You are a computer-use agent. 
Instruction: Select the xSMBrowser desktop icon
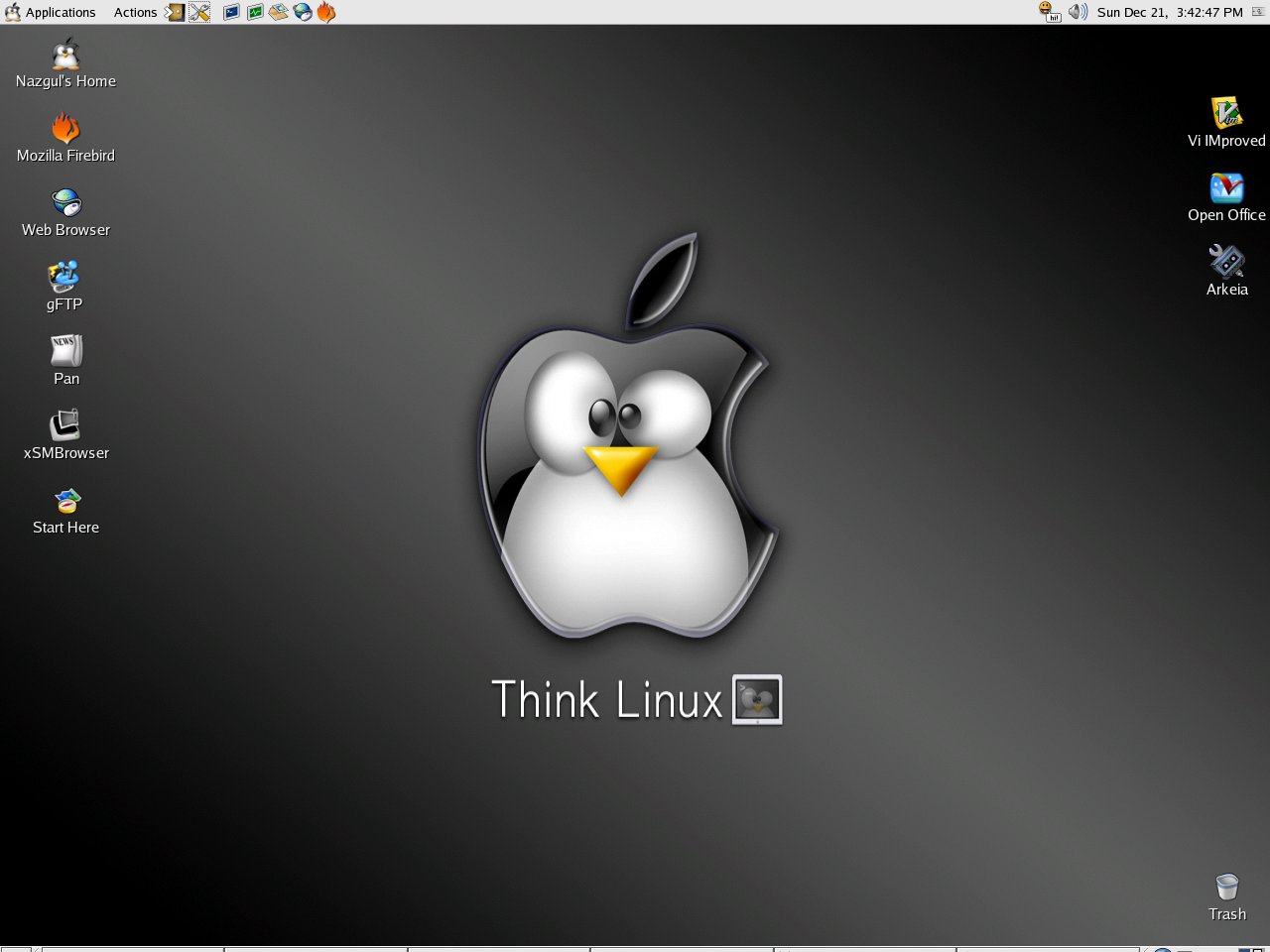(65, 425)
